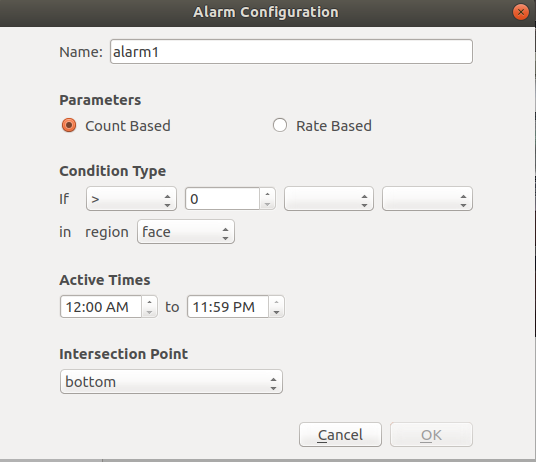Select the Count Based radio button
Image resolution: width=536 pixels, height=462 pixels.
pos(116,126)
